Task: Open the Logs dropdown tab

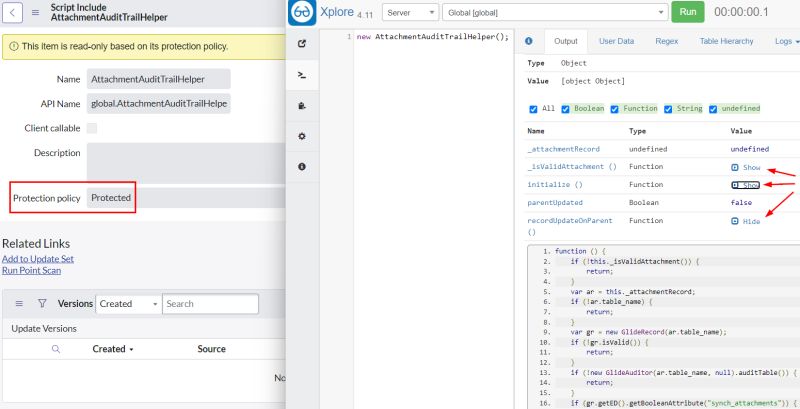Action: click(786, 41)
